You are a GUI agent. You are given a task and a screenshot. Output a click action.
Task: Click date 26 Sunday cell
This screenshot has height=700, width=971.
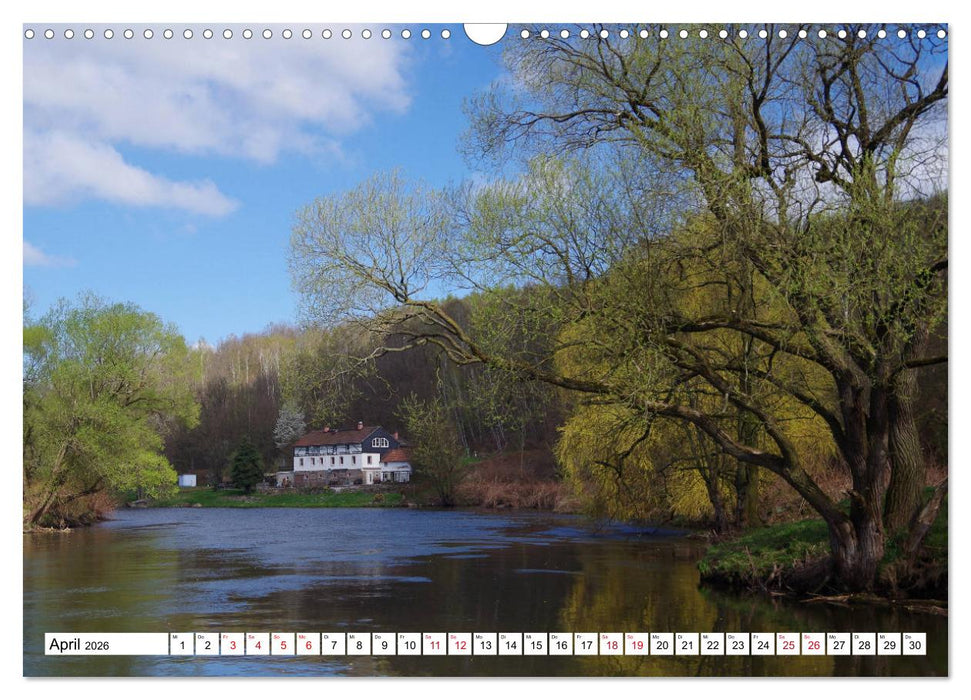tap(813, 645)
